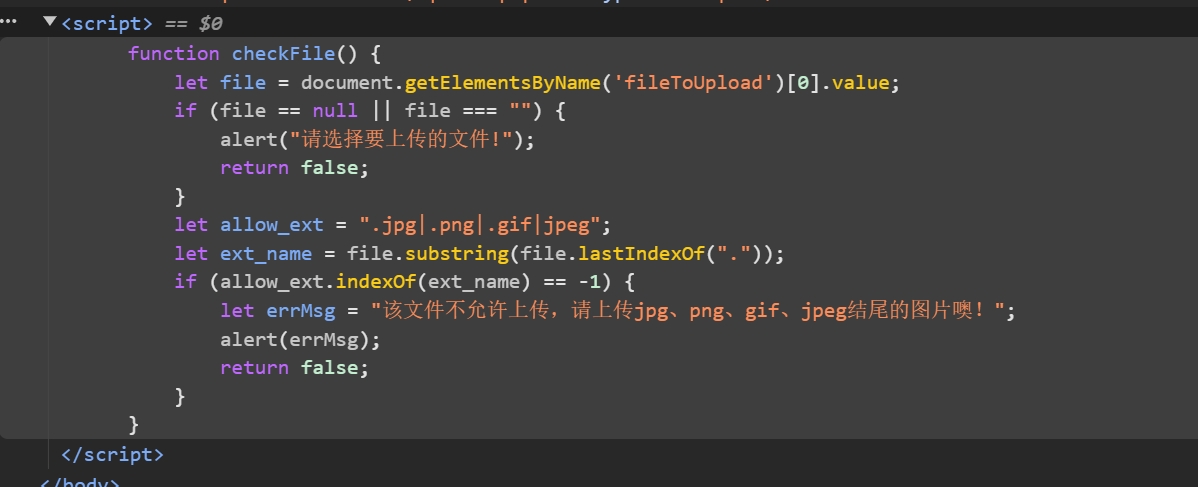Viewport: 1198px width, 487px height.
Task: Click the ".jpg|.png|.gif|jpeg" string value
Action: 485,225
